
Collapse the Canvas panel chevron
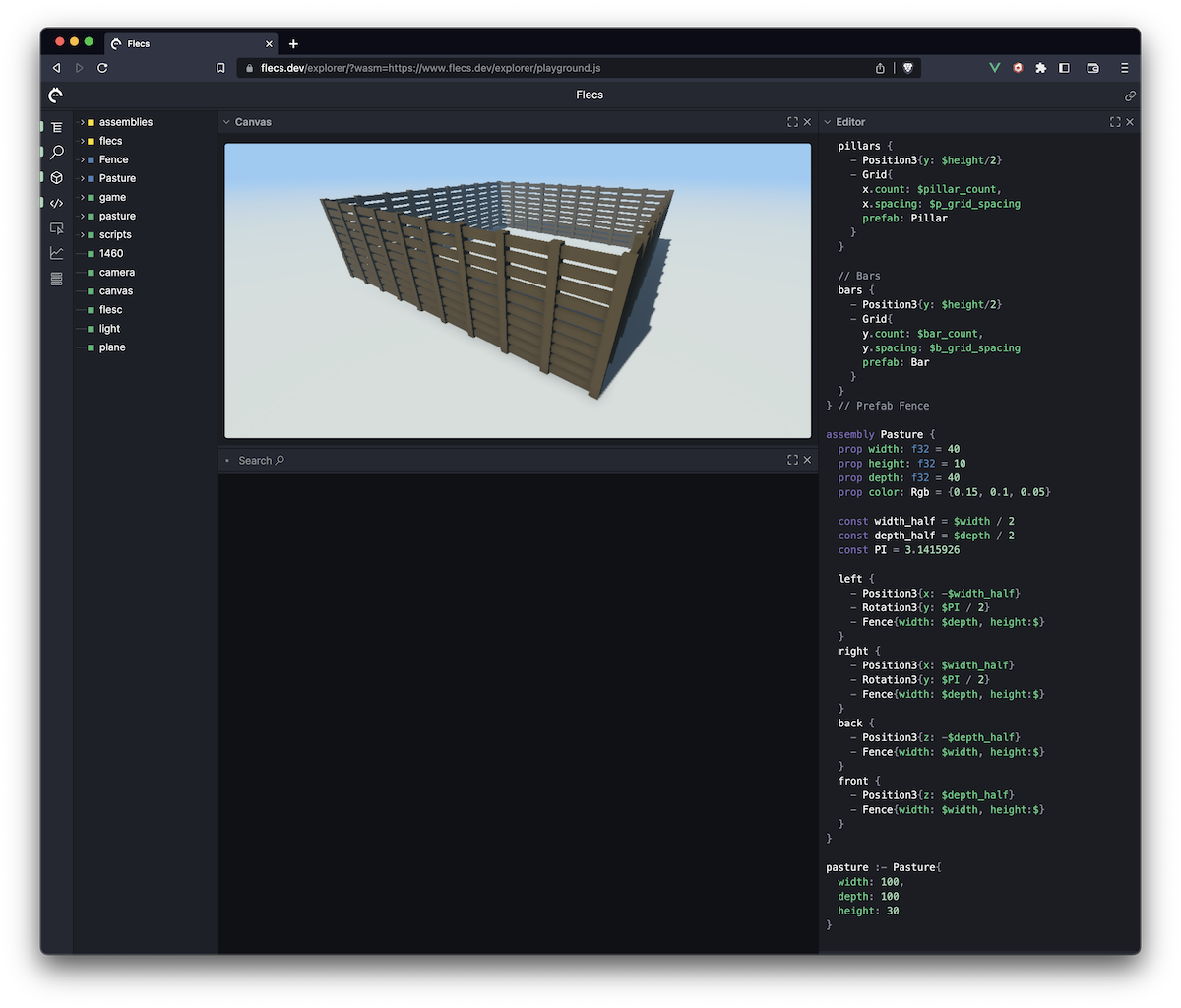226,122
